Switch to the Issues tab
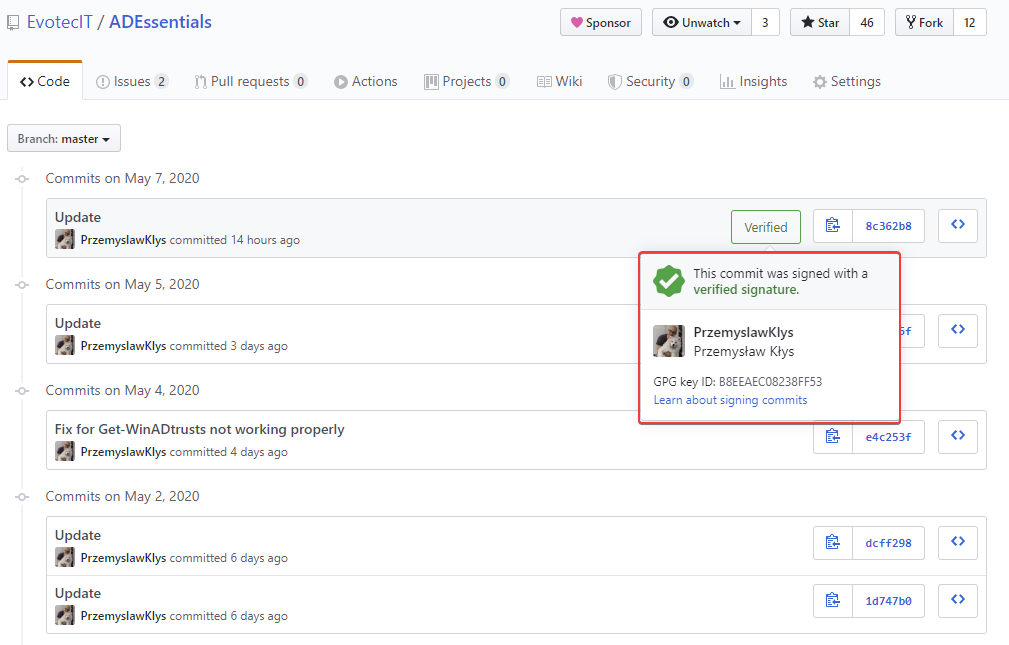The width and height of the screenshot is (1009, 645). 131,81
